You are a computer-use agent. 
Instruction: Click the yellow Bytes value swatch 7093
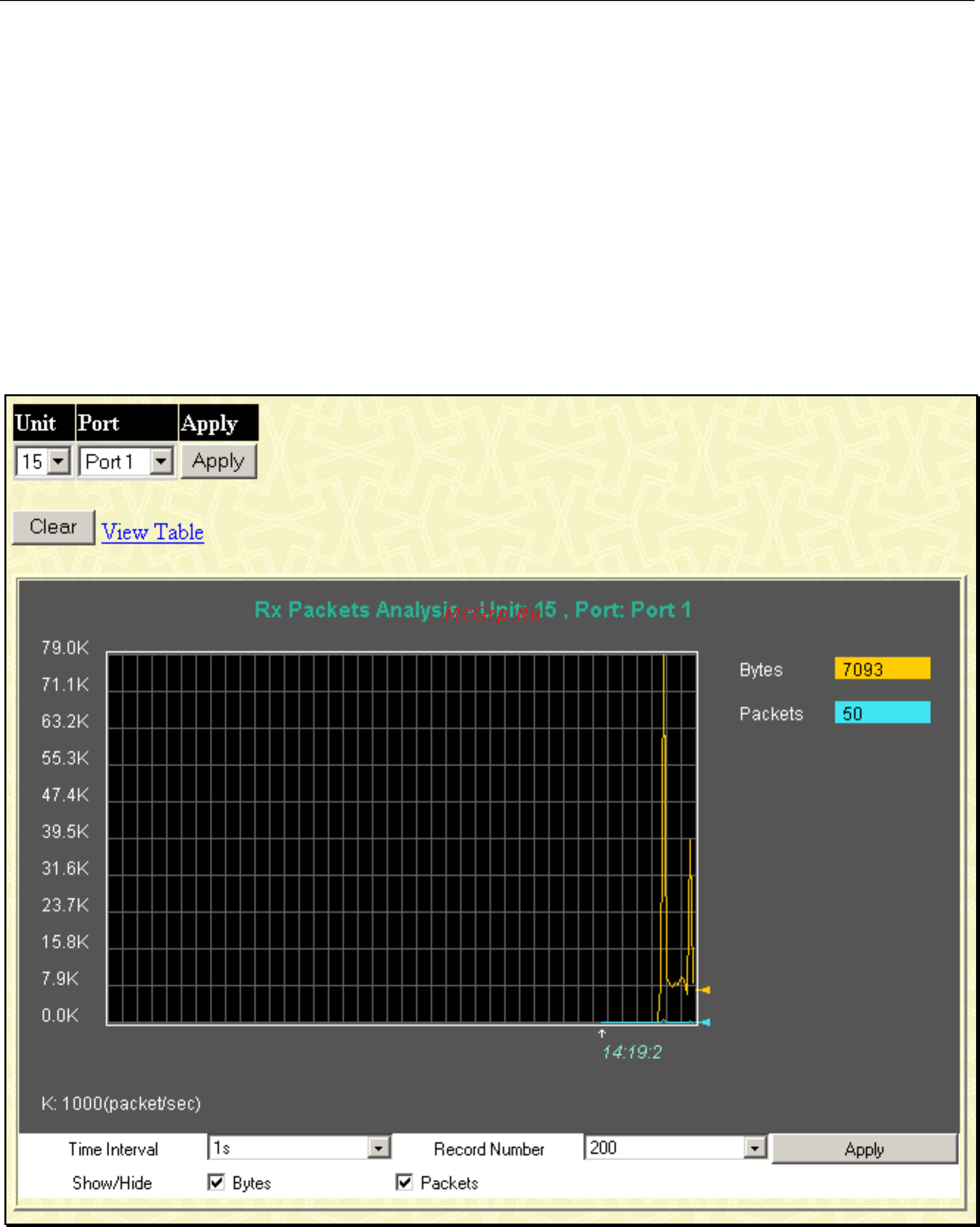[882, 669]
